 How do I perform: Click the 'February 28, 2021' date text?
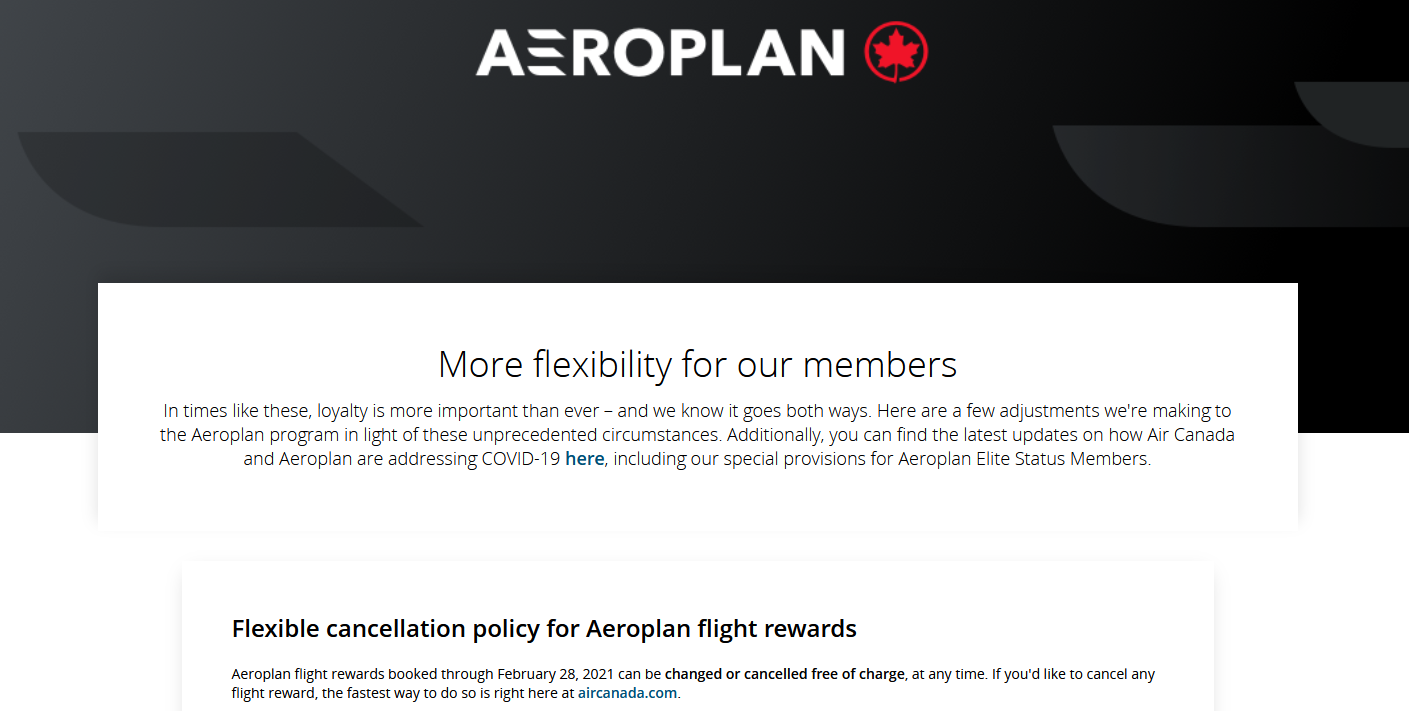(553, 674)
